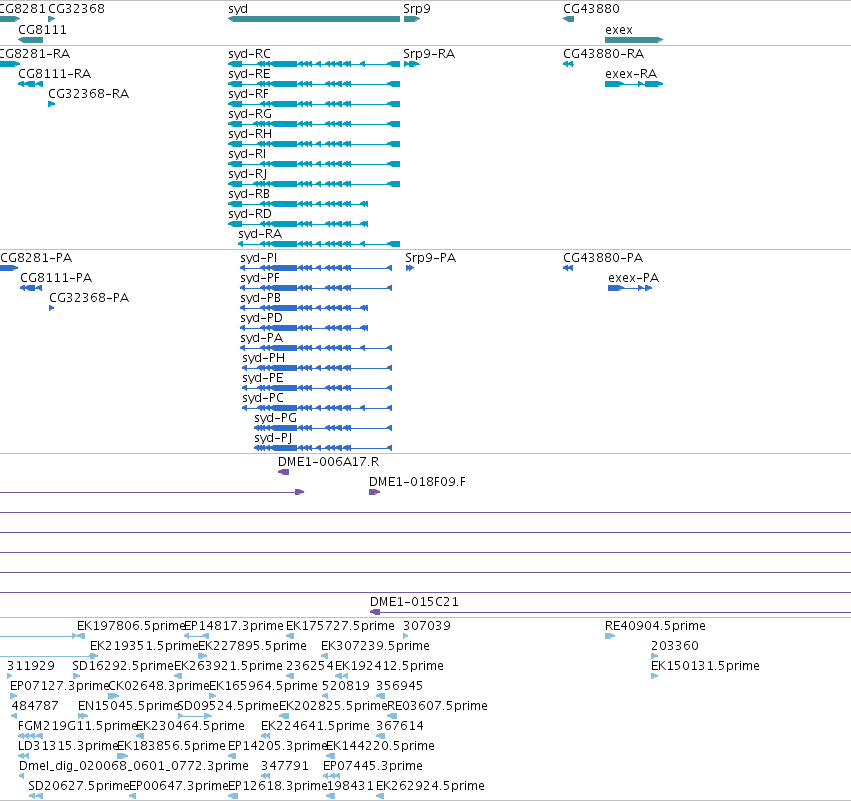This screenshot has height=801, width=851.
Task: Click the Dmel_dig_020068_0601_0772.3prime label
Action: click(134, 766)
